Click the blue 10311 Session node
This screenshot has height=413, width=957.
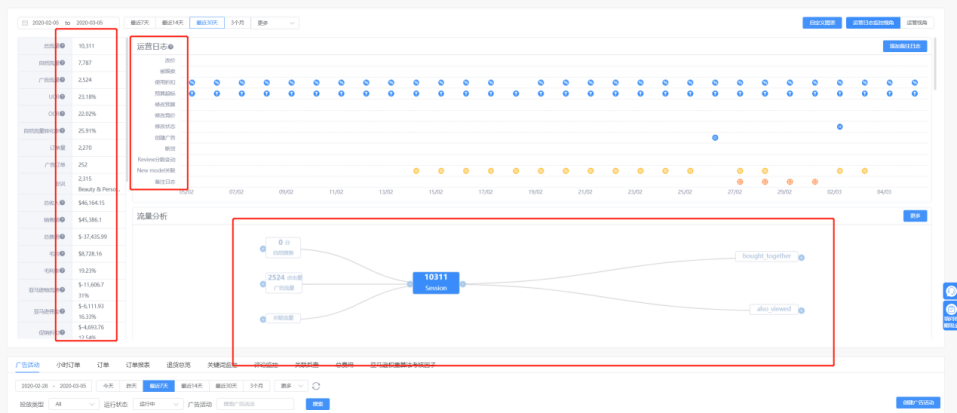436,282
